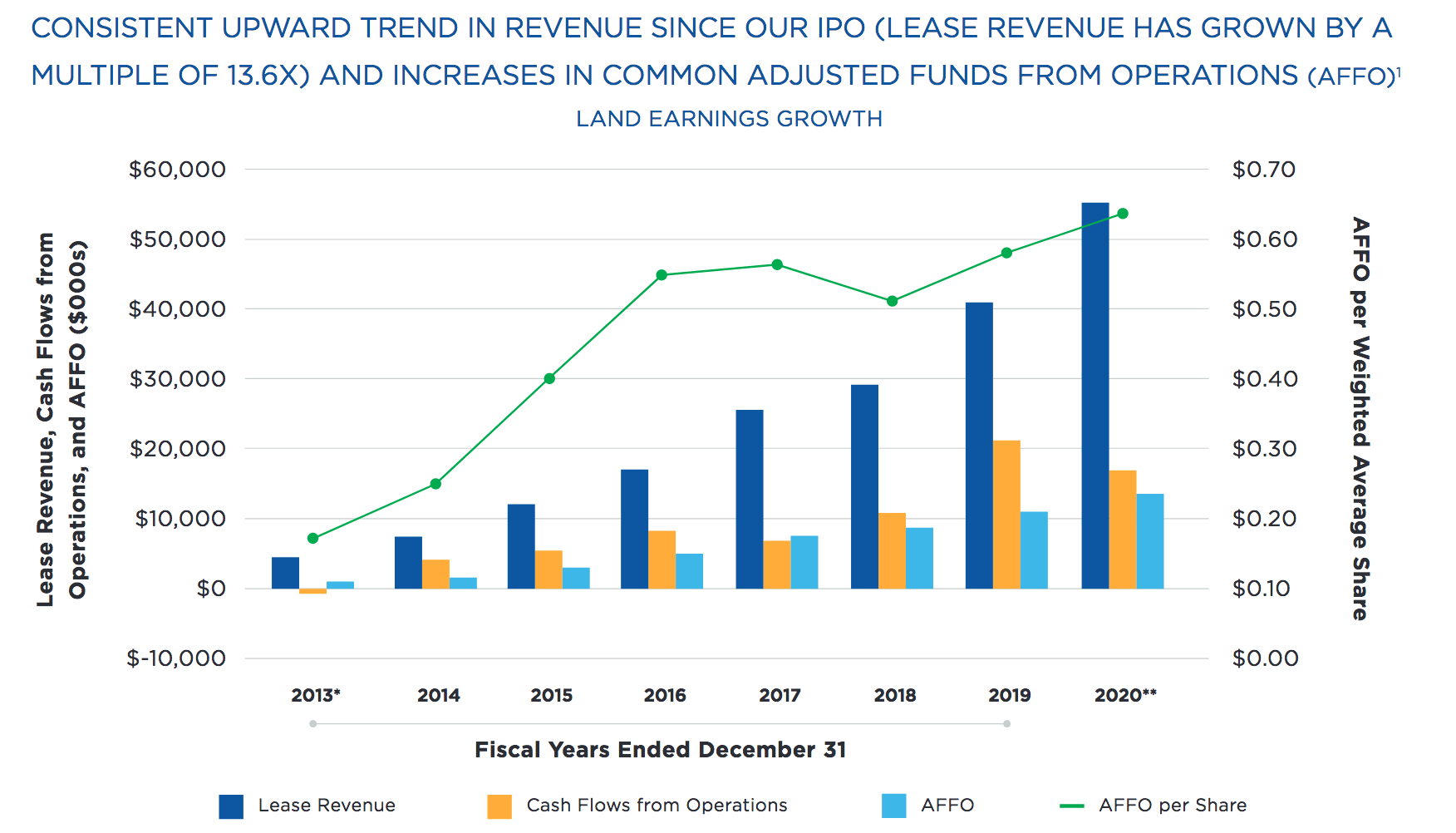Click the 2020 endpoint of the green line
The image size is (1456, 833).
[1124, 214]
